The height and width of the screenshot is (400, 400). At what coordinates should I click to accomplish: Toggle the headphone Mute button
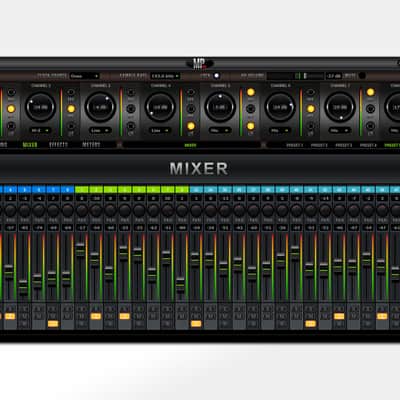pyautogui.click(x=362, y=76)
